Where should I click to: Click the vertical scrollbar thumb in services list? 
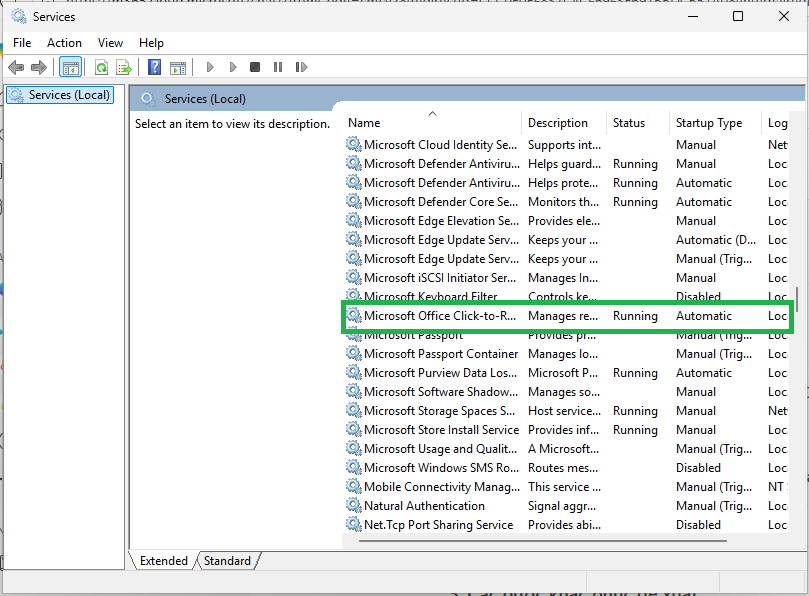tap(798, 298)
